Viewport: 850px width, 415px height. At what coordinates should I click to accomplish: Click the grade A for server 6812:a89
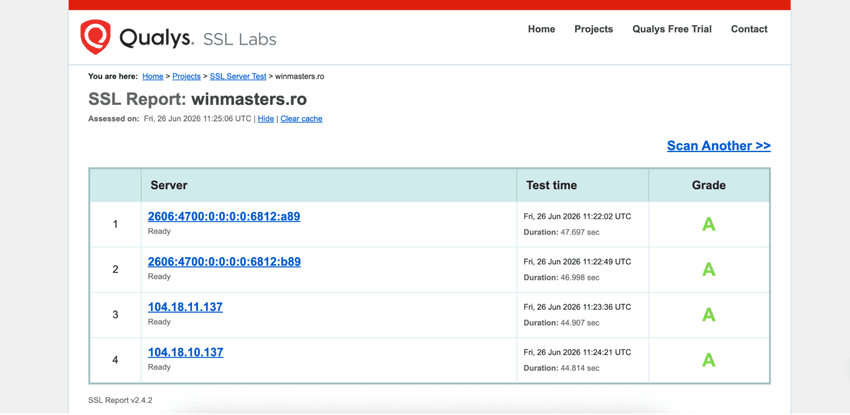click(709, 224)
